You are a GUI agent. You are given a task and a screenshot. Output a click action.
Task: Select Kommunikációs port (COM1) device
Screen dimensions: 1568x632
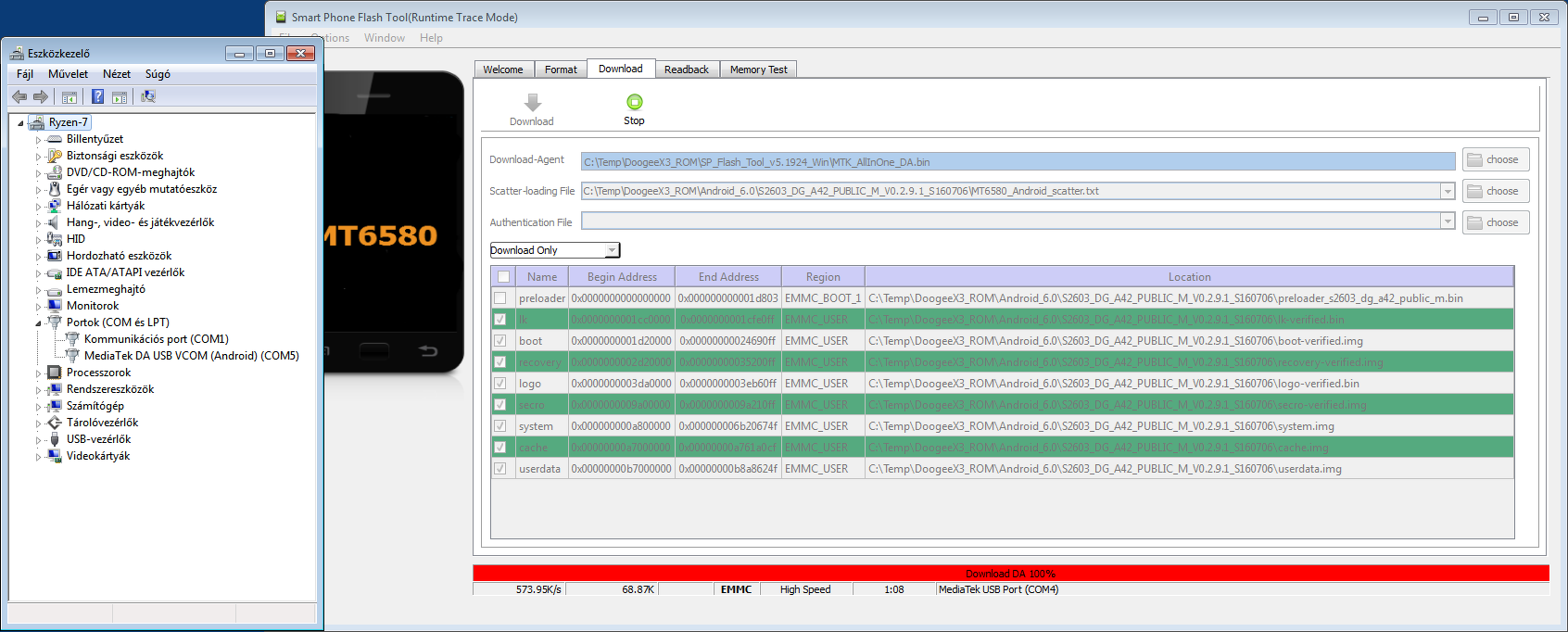(x=157, y=339)
